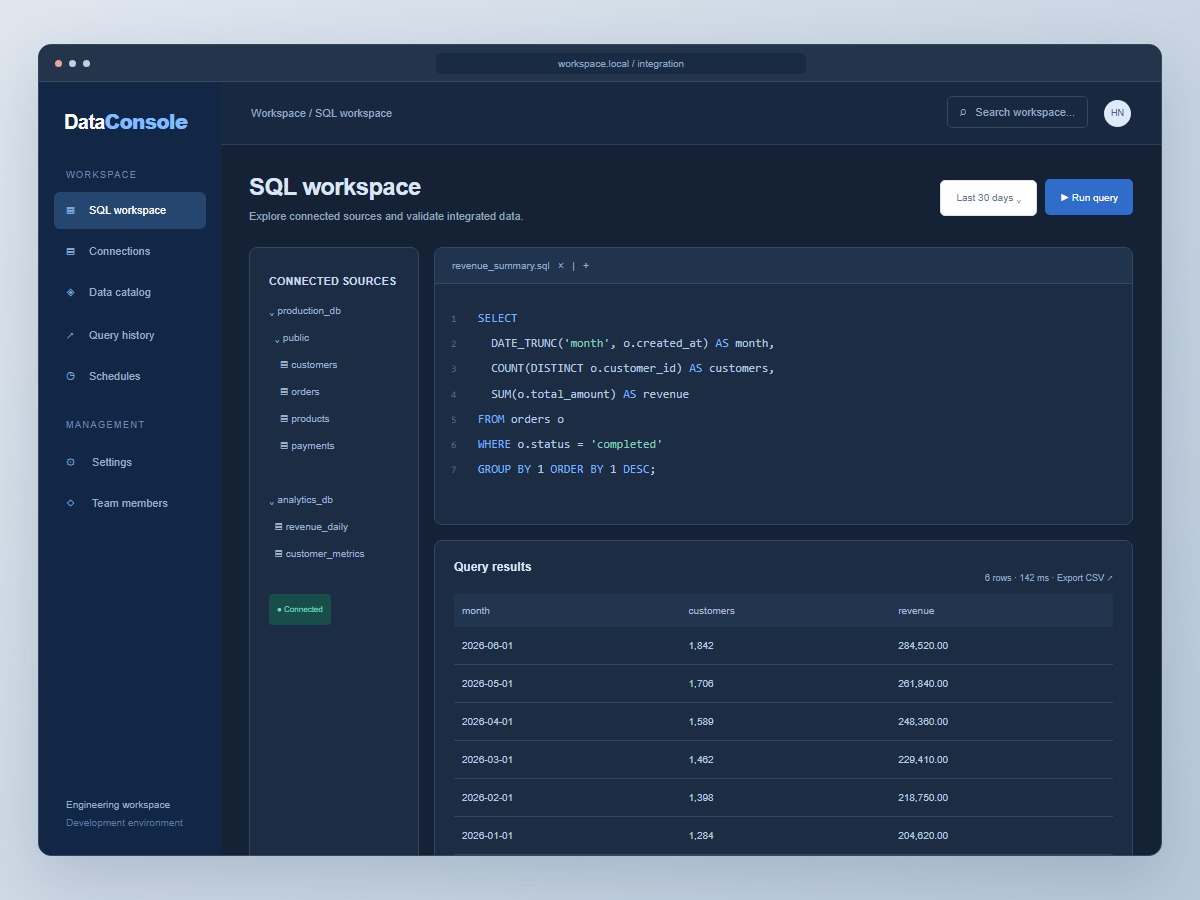
Task: Focus the Search workspace field
Action: pyautogui.click(x=1017, y=112)
